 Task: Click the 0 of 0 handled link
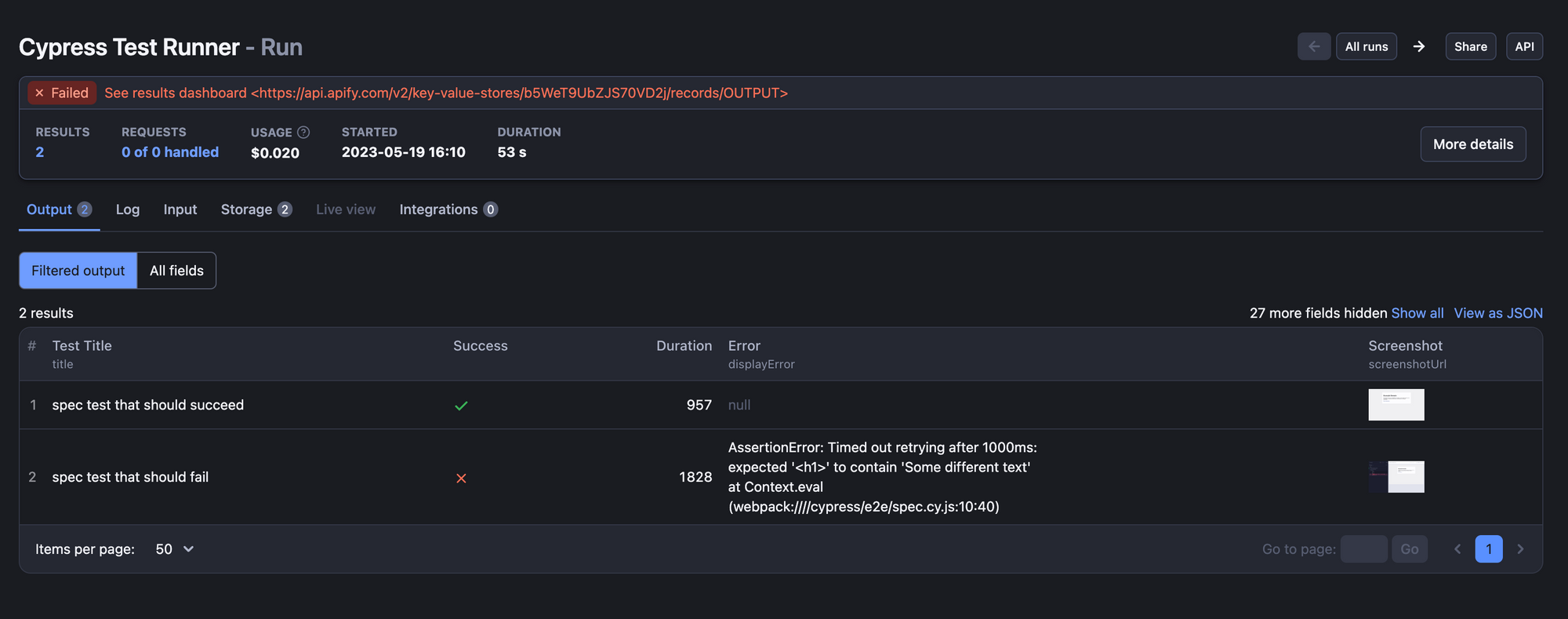[170, 152]
